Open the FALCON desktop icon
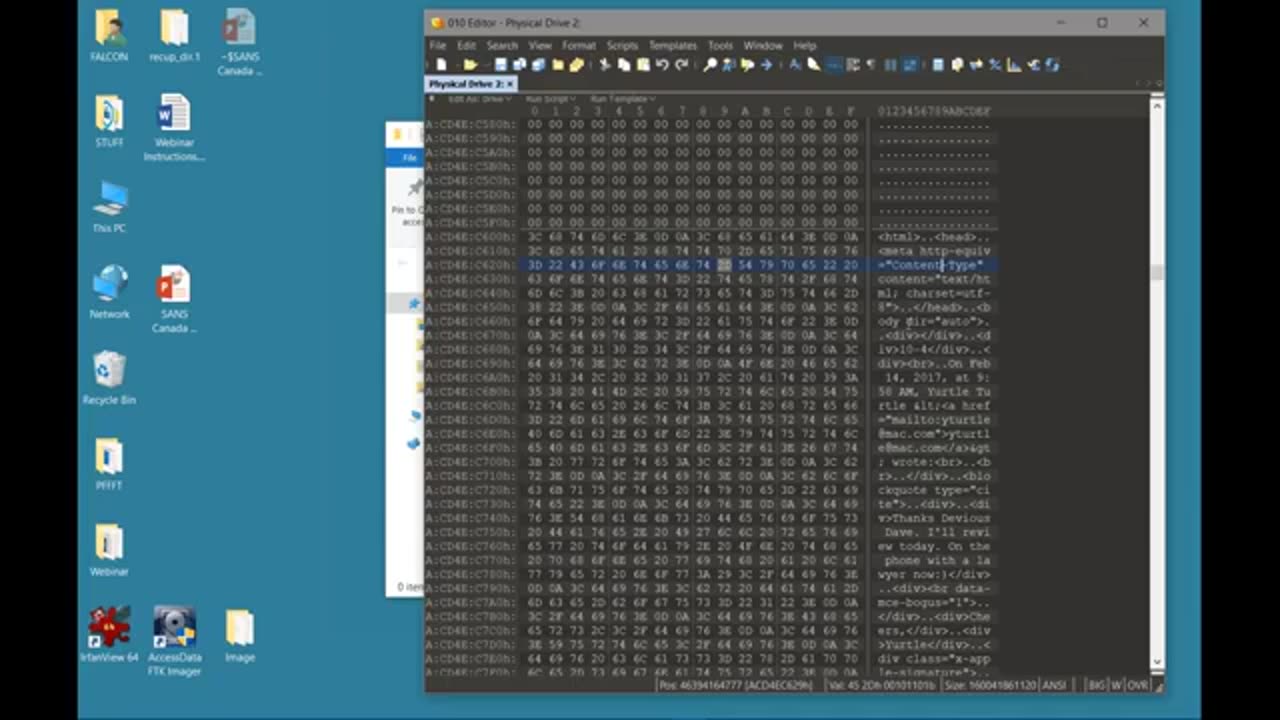Image resolution: width=1280 pixels, height=720 pixels. pyautogui.click(x=109, y=36)
